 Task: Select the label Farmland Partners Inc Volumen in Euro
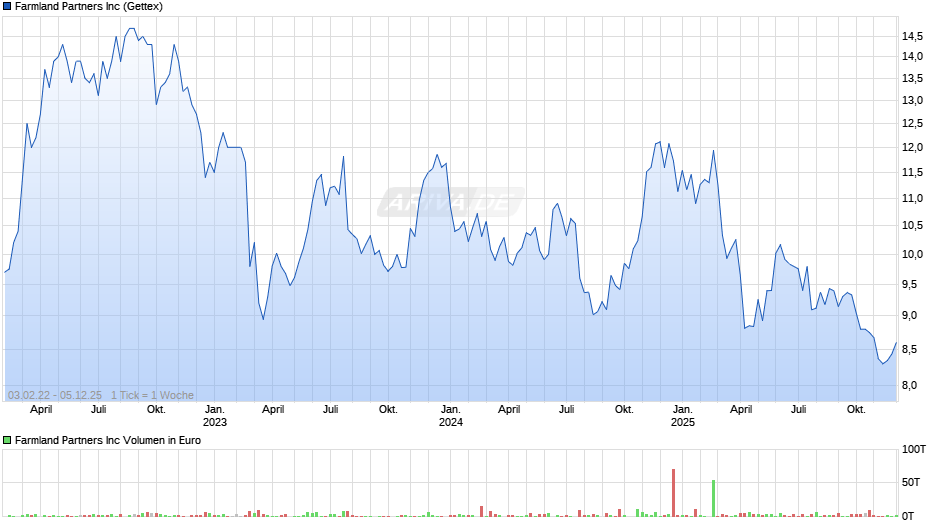(x=108, y=440)
